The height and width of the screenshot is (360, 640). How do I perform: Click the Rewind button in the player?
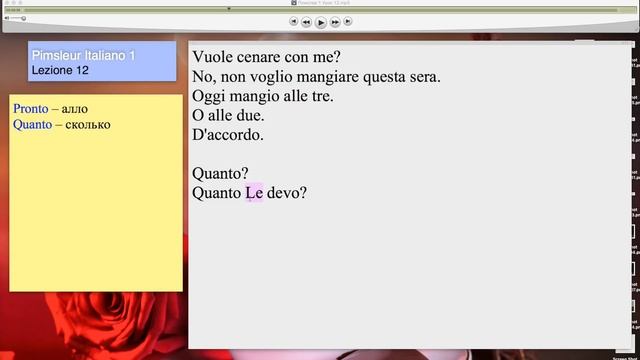[x=306, y=22]
